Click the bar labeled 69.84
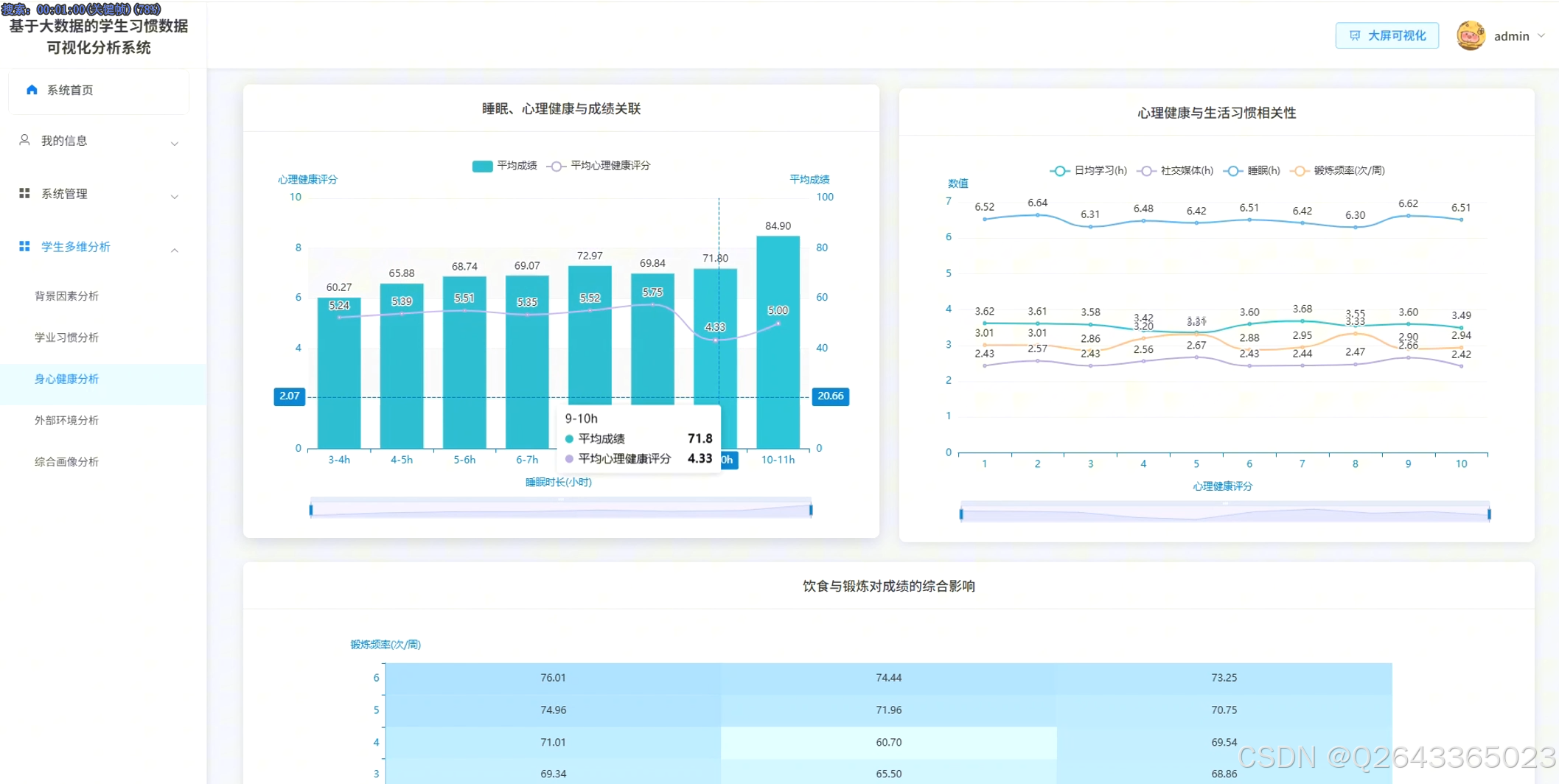Image resolution: width=1559 pixels, height=784 pixels. tap(652, 339)
